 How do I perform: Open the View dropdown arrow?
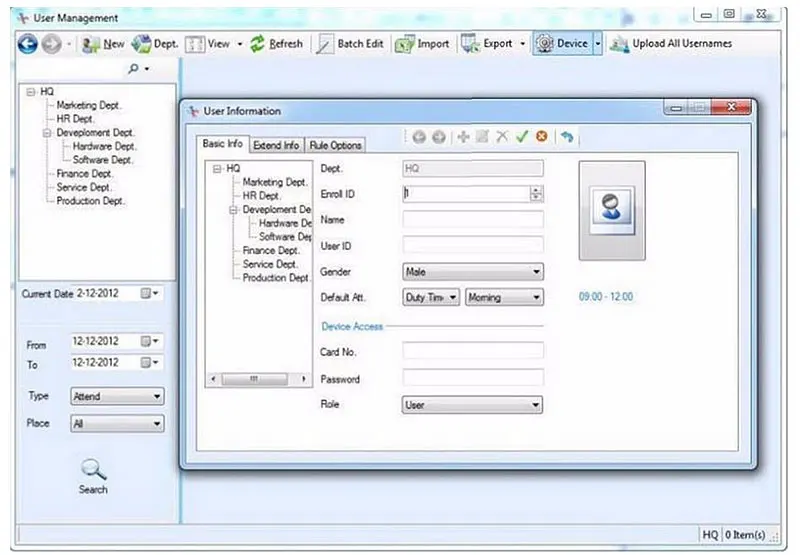[x=240, y=44]
